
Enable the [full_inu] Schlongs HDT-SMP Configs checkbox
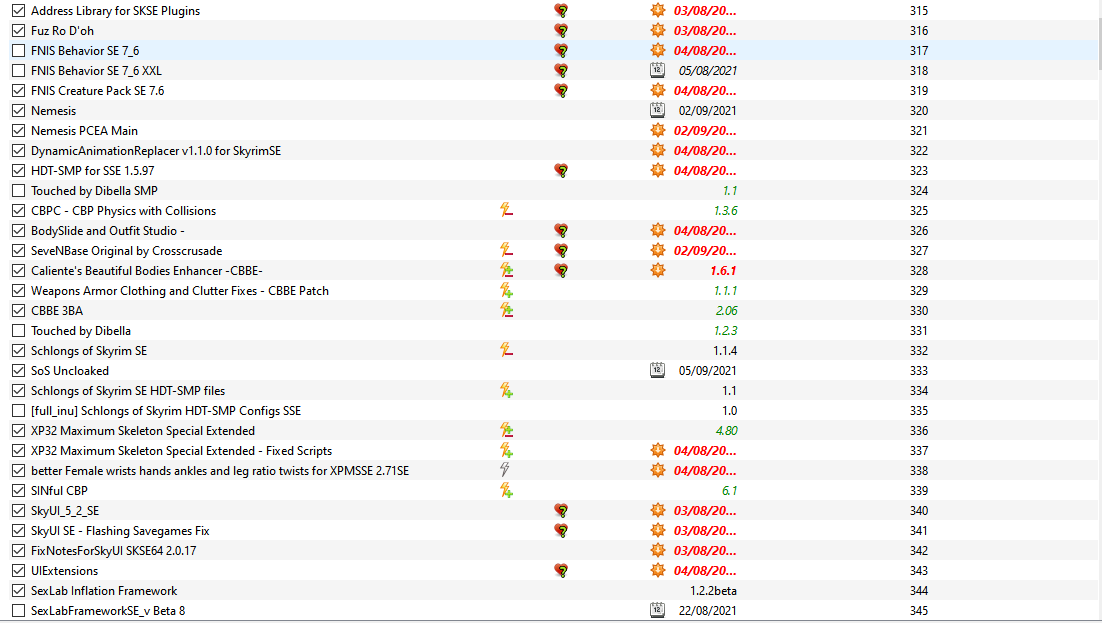tap(19, 411)
